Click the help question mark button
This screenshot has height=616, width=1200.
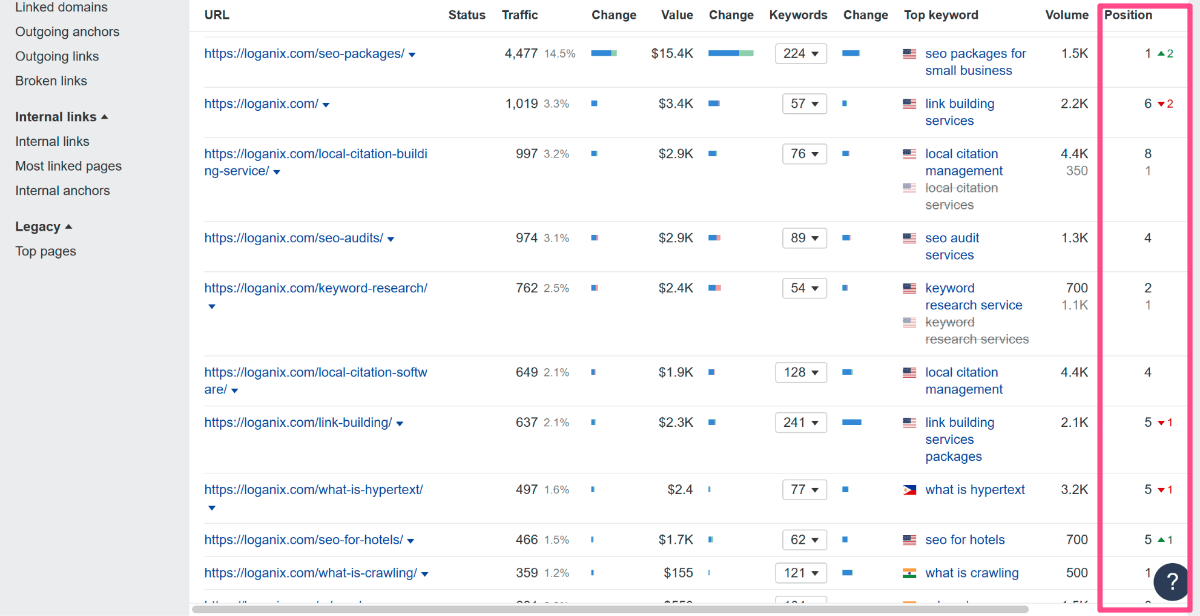pyautogui.click(x=1172, y=581)
